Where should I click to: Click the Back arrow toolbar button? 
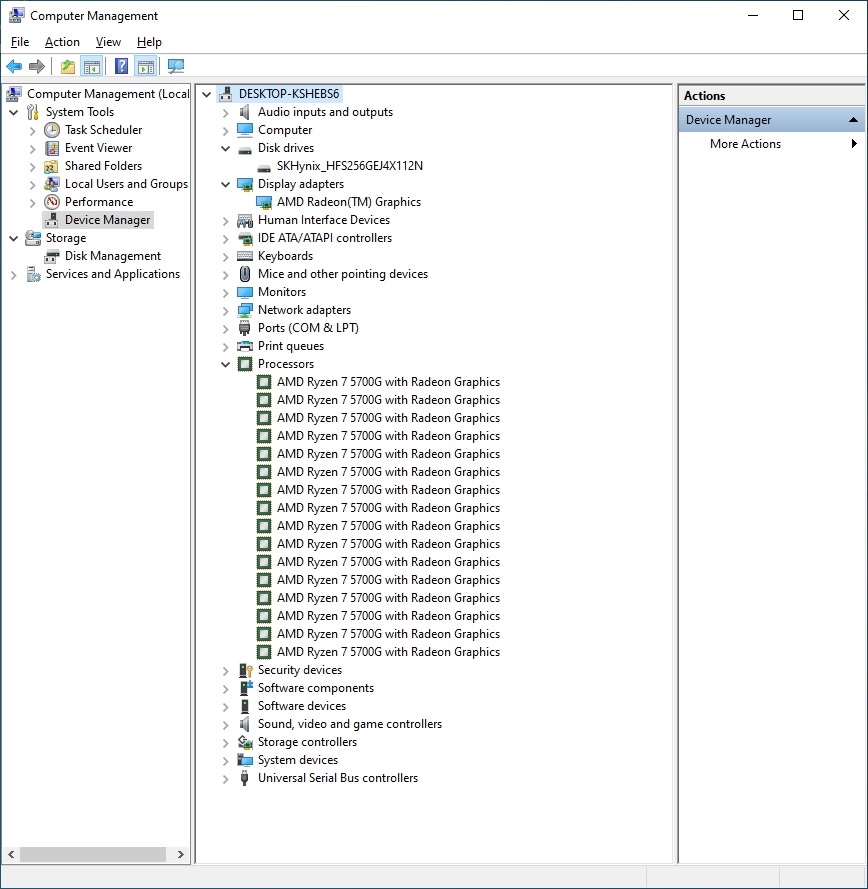tap(14, 67)
